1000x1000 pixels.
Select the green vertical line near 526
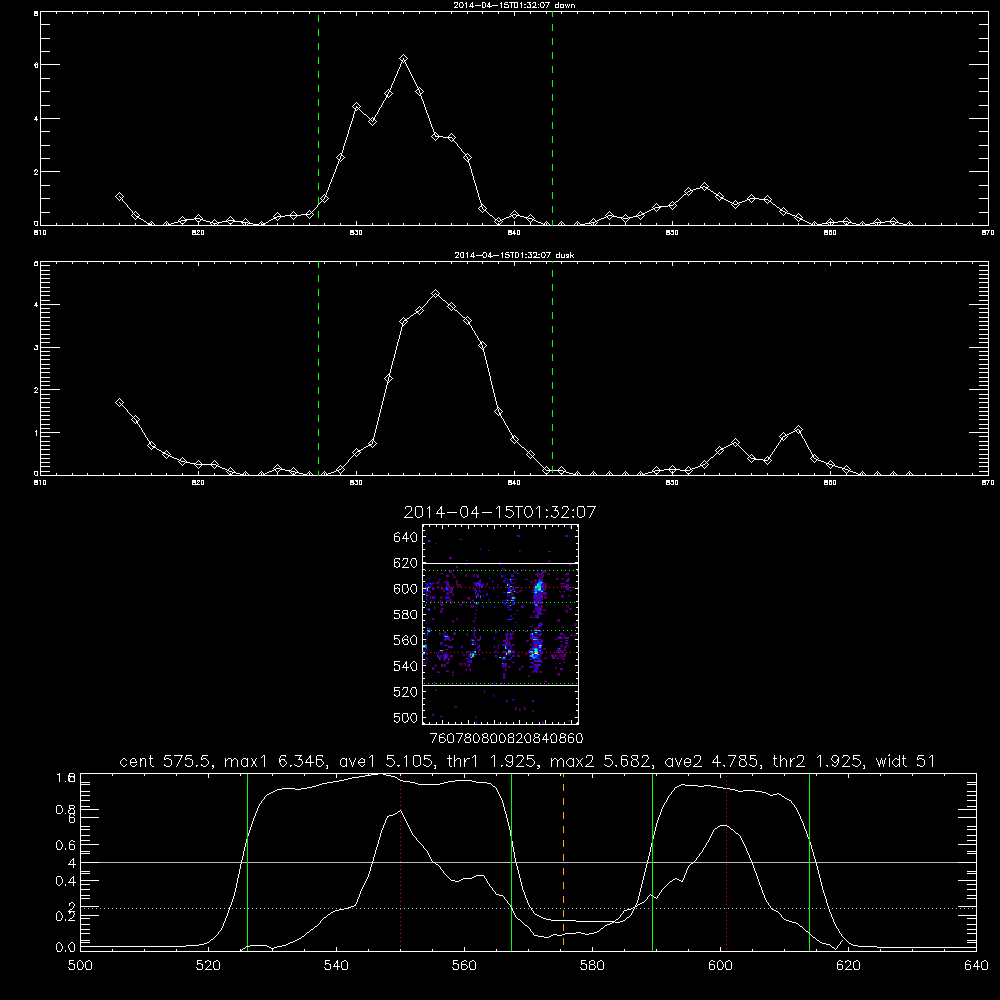point(247,861)
